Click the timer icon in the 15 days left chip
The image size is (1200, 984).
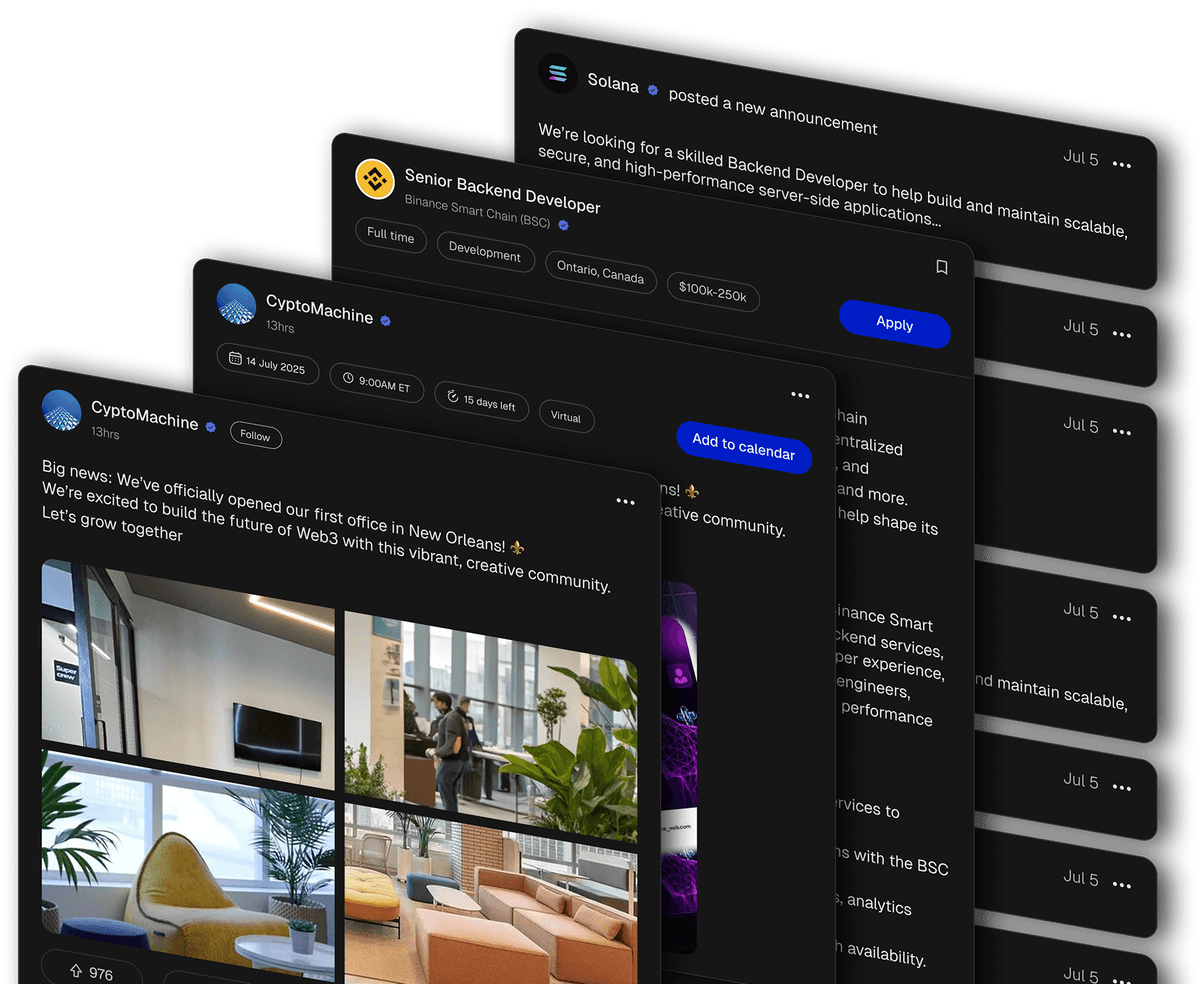(x=452, y=397)
